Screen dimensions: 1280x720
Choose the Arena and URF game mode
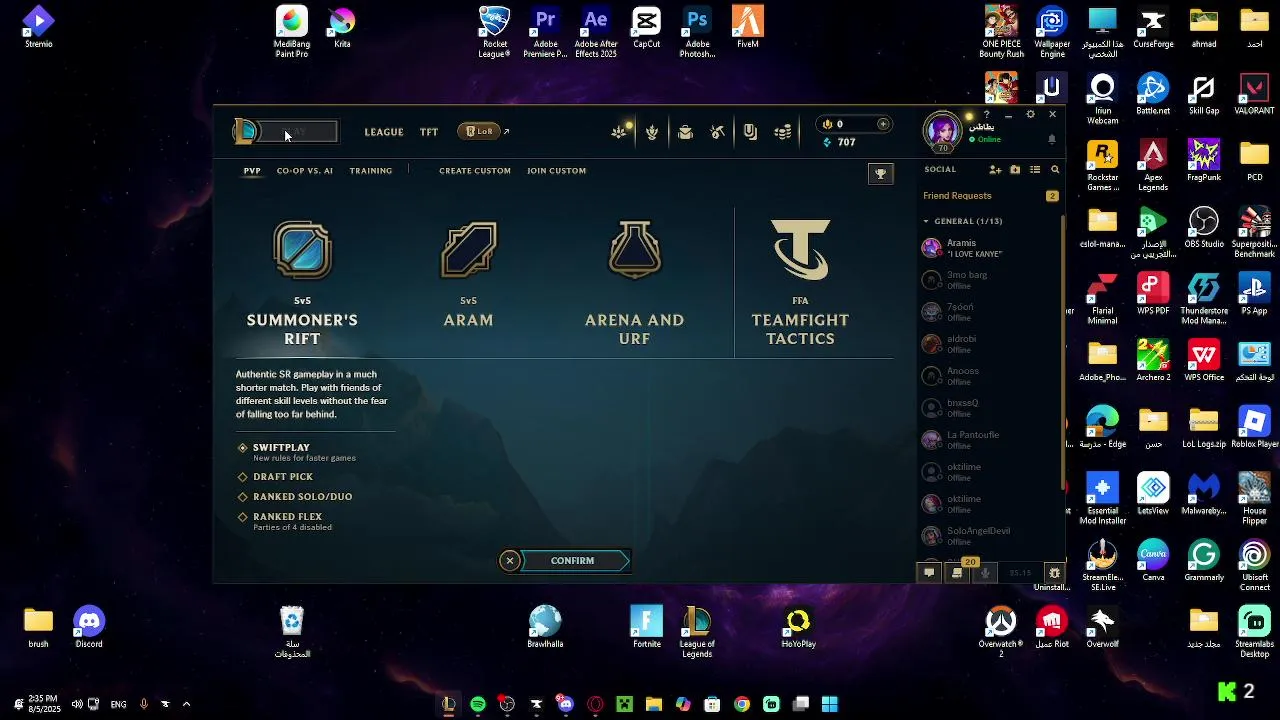635,283
